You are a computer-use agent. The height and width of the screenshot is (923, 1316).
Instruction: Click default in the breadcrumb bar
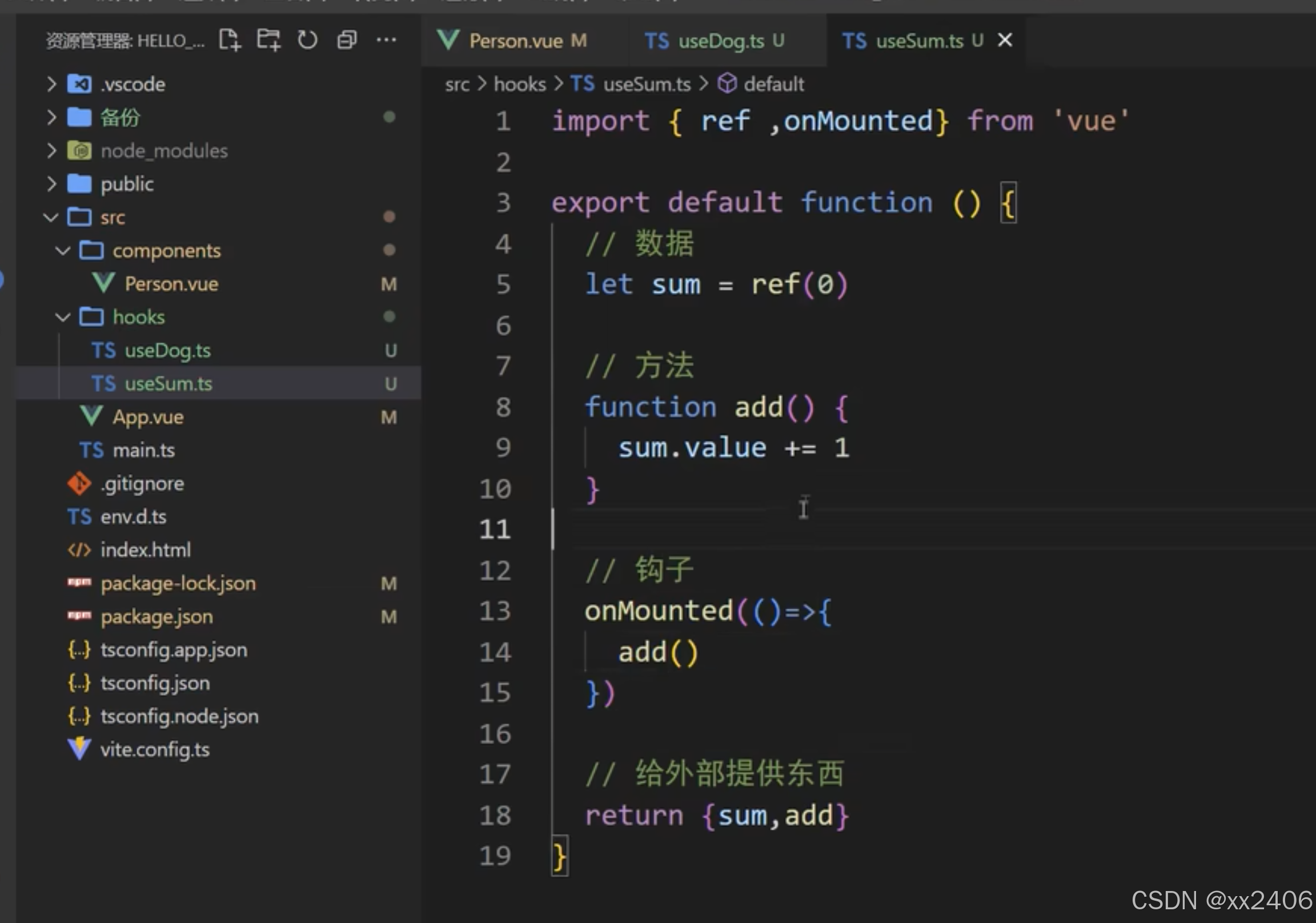(x=774, y=84)
